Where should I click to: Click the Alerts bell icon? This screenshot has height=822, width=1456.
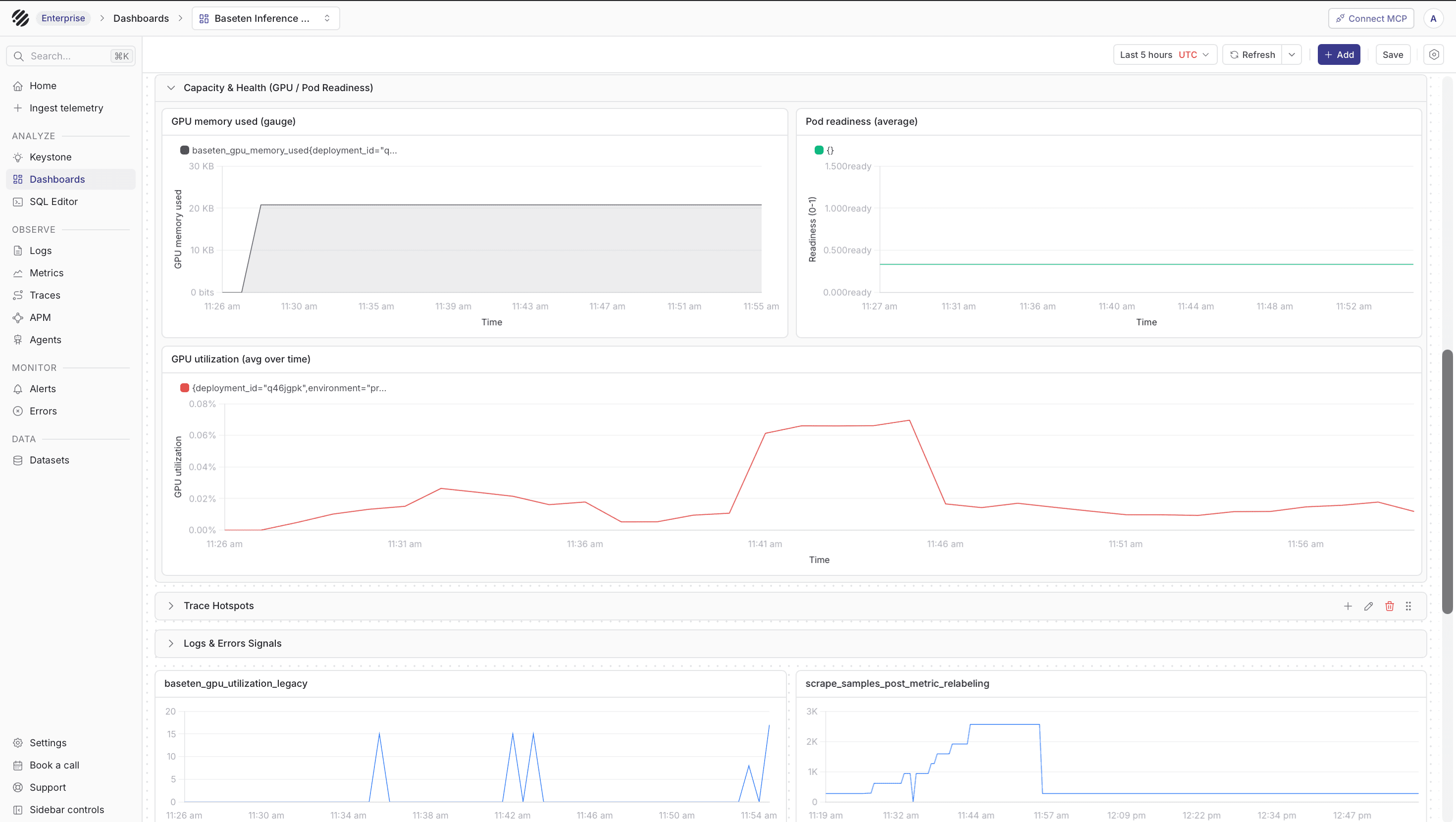pos(18,389)
